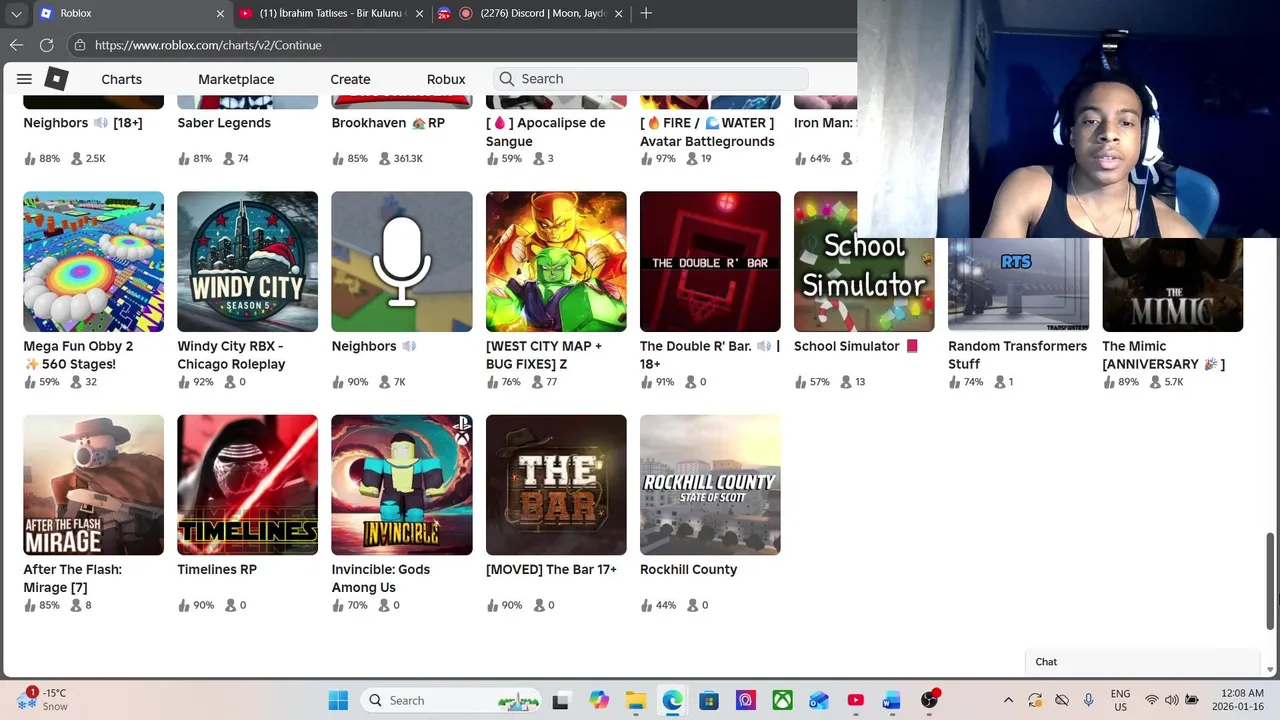This screenshot has width=1280, height=720.
Task: Show hidden system tray icons chevron
Action: click(1008, 700)
